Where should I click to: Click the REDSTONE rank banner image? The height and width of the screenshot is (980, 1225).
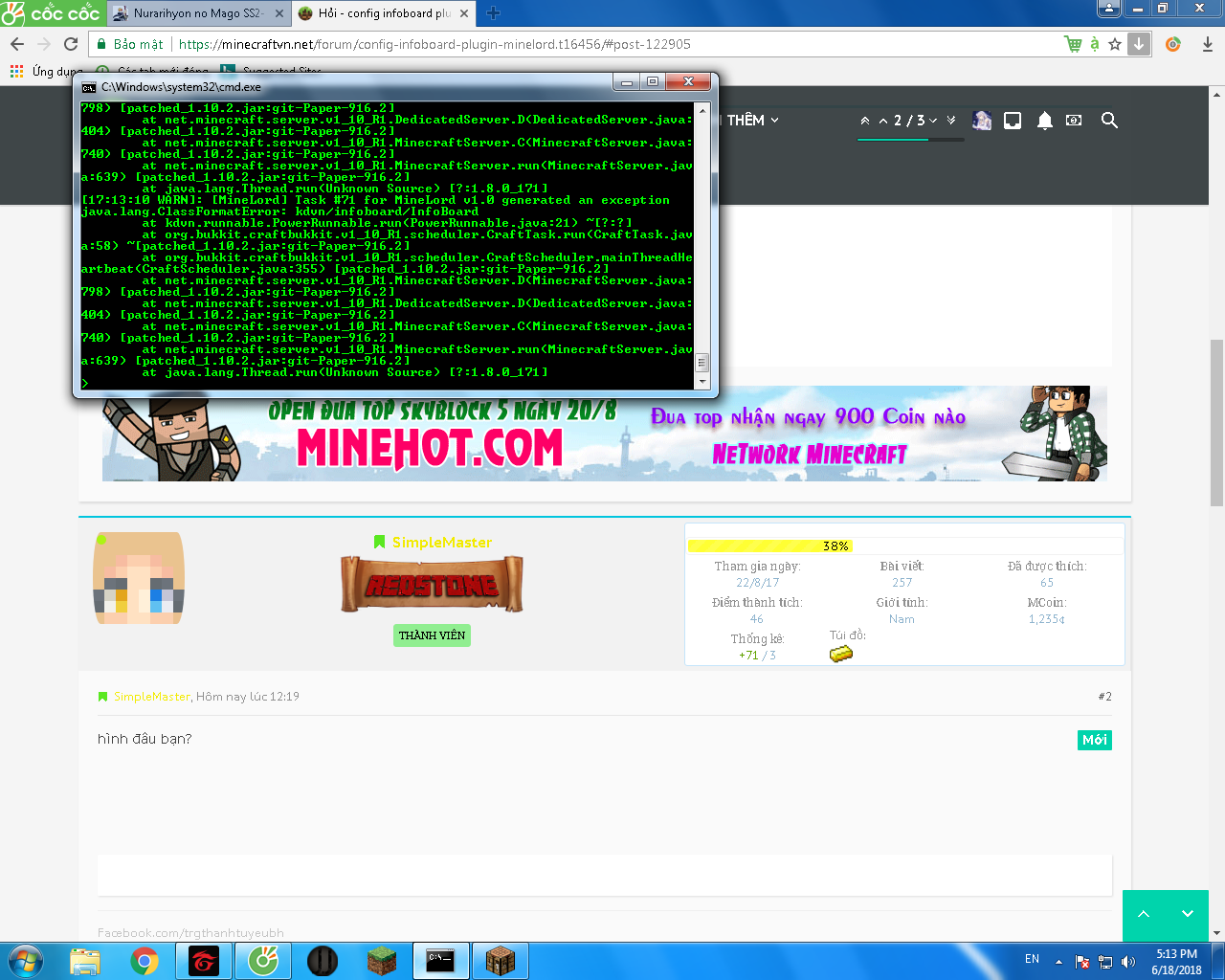[432, 585]
